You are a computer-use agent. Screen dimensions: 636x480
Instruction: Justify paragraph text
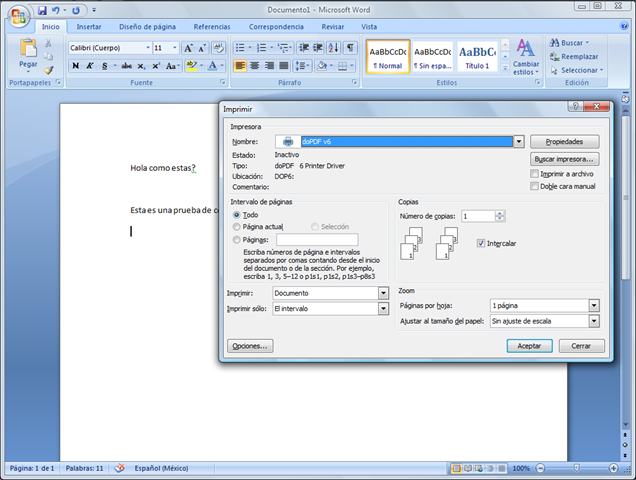coord(284,66)
